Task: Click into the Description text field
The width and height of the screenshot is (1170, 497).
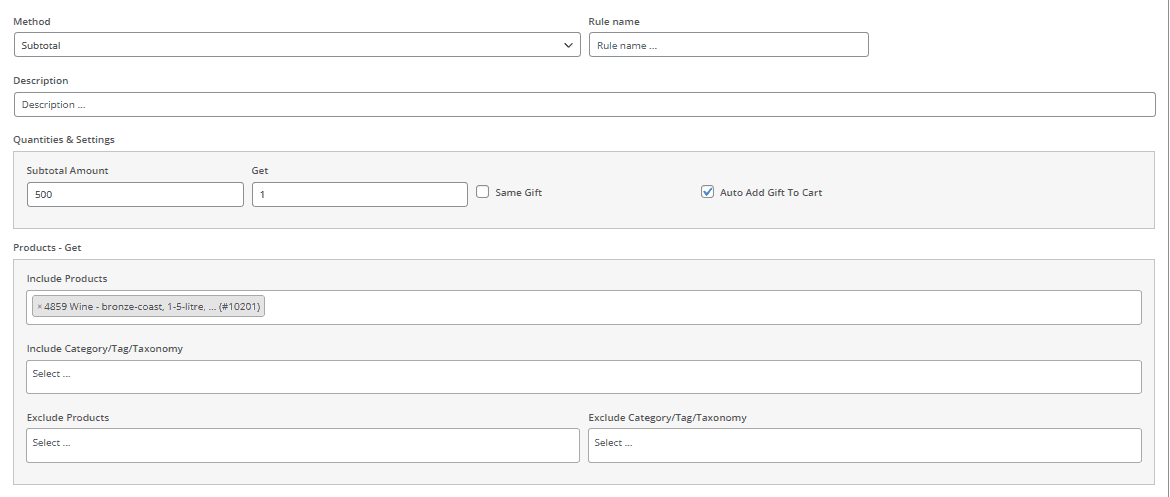Action: pos(584,105)
